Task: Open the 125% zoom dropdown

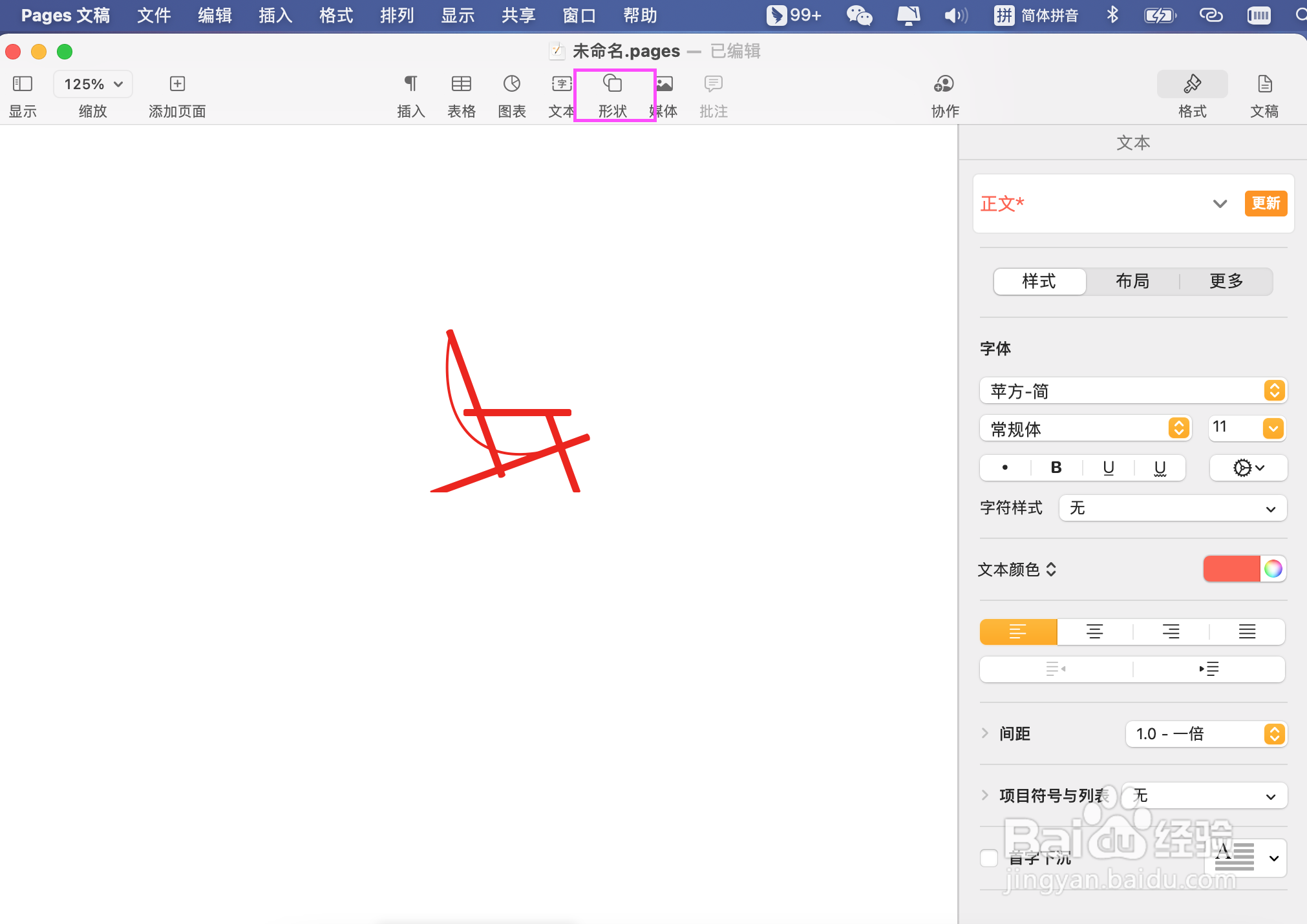Action: pos(93,84)
